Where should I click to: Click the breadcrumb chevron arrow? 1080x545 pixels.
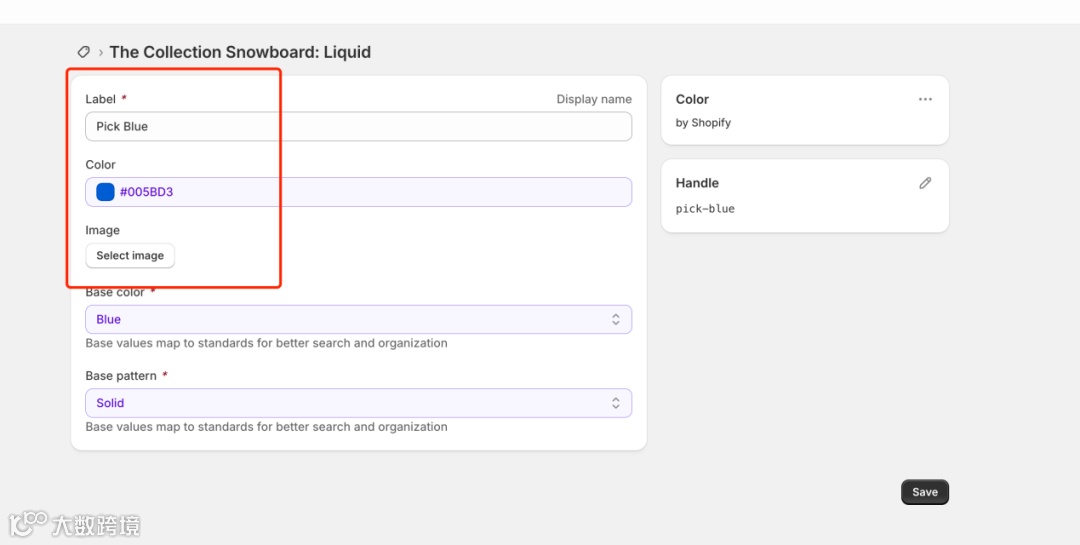coord(101,52)
